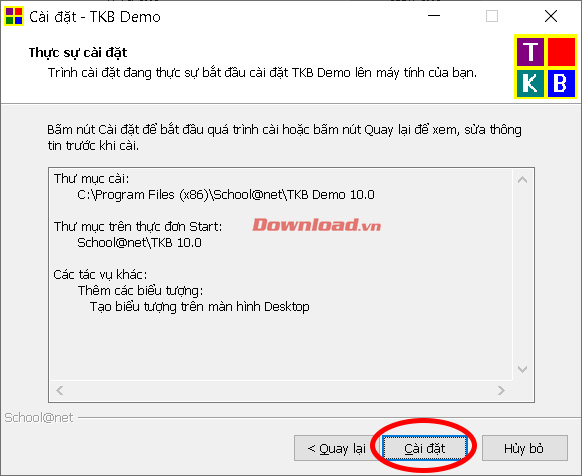Click the Download.vn watermark logo

click(x=317, y=225)
